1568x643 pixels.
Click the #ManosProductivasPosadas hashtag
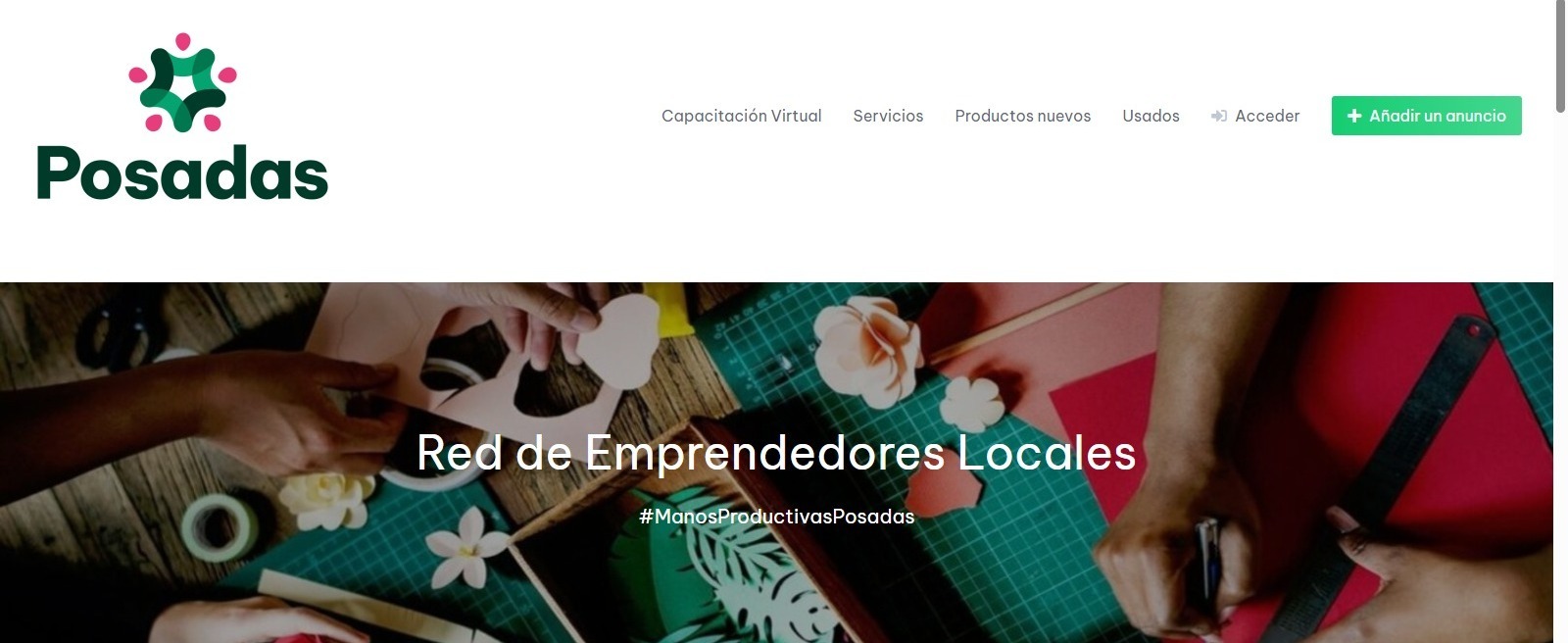(776, 517)
